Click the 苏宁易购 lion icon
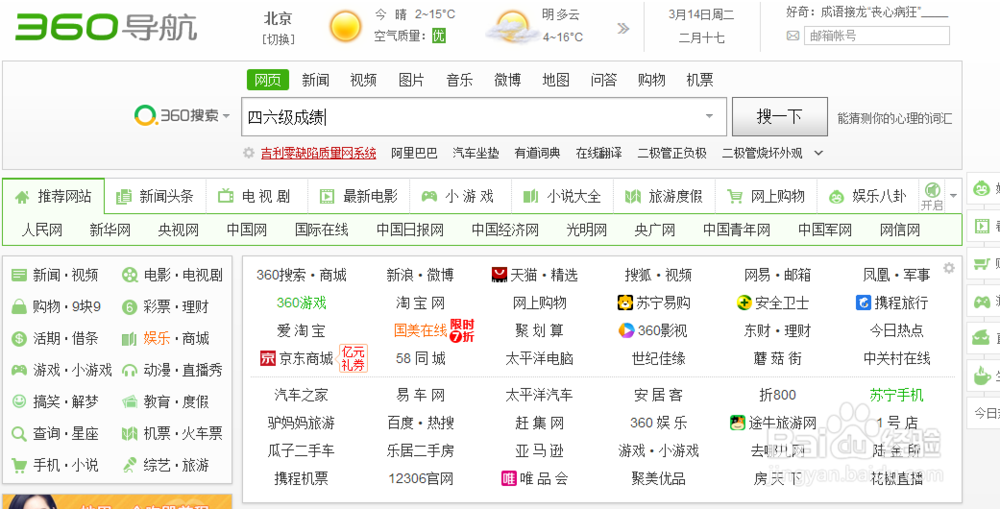Screen dimensions: 1000x509 625,302
